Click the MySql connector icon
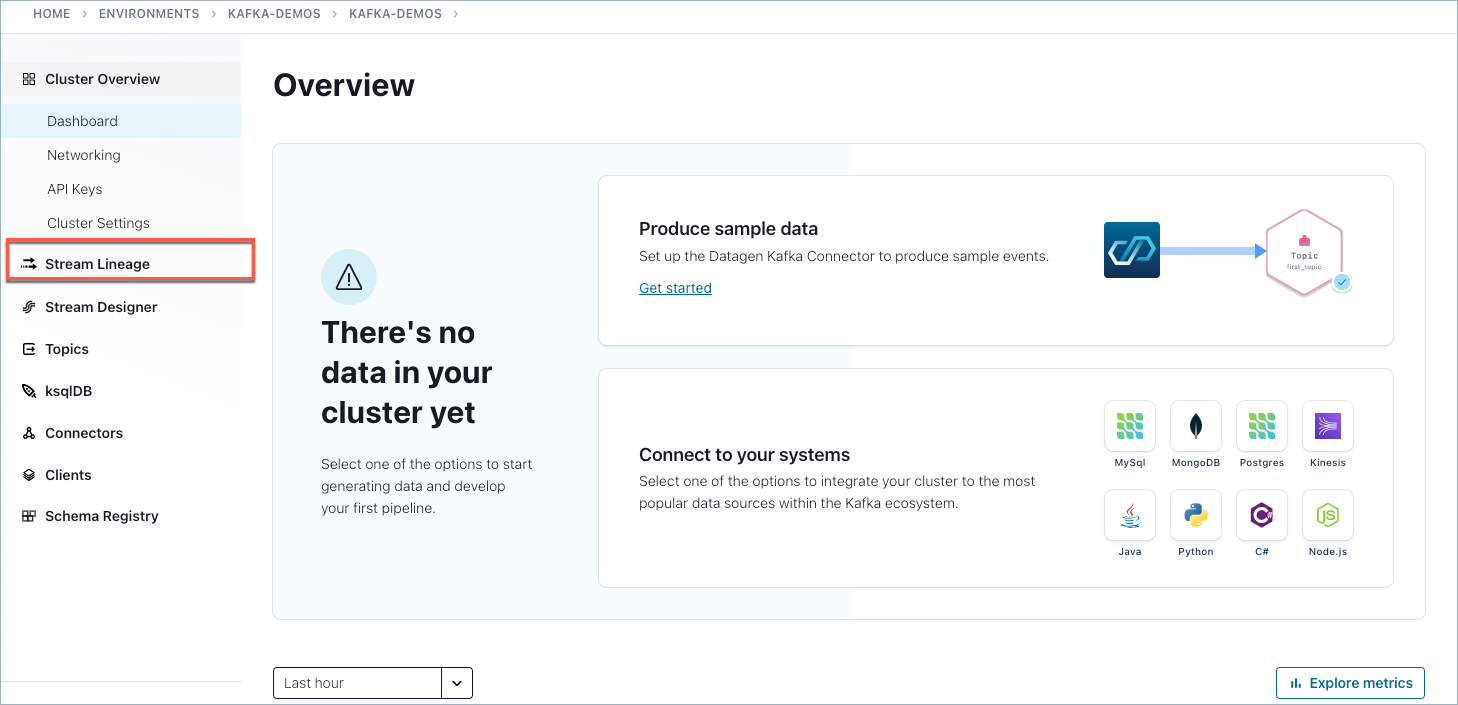Image resolution: width=1458 pixels, height=705 pixels. tap(1129, 426)
